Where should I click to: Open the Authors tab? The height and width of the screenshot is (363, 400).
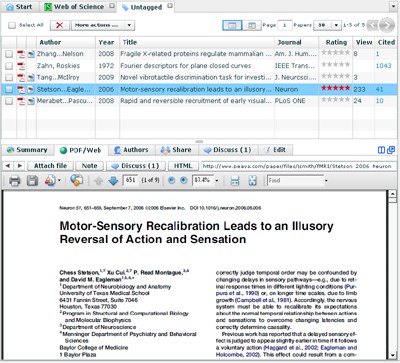131,150
